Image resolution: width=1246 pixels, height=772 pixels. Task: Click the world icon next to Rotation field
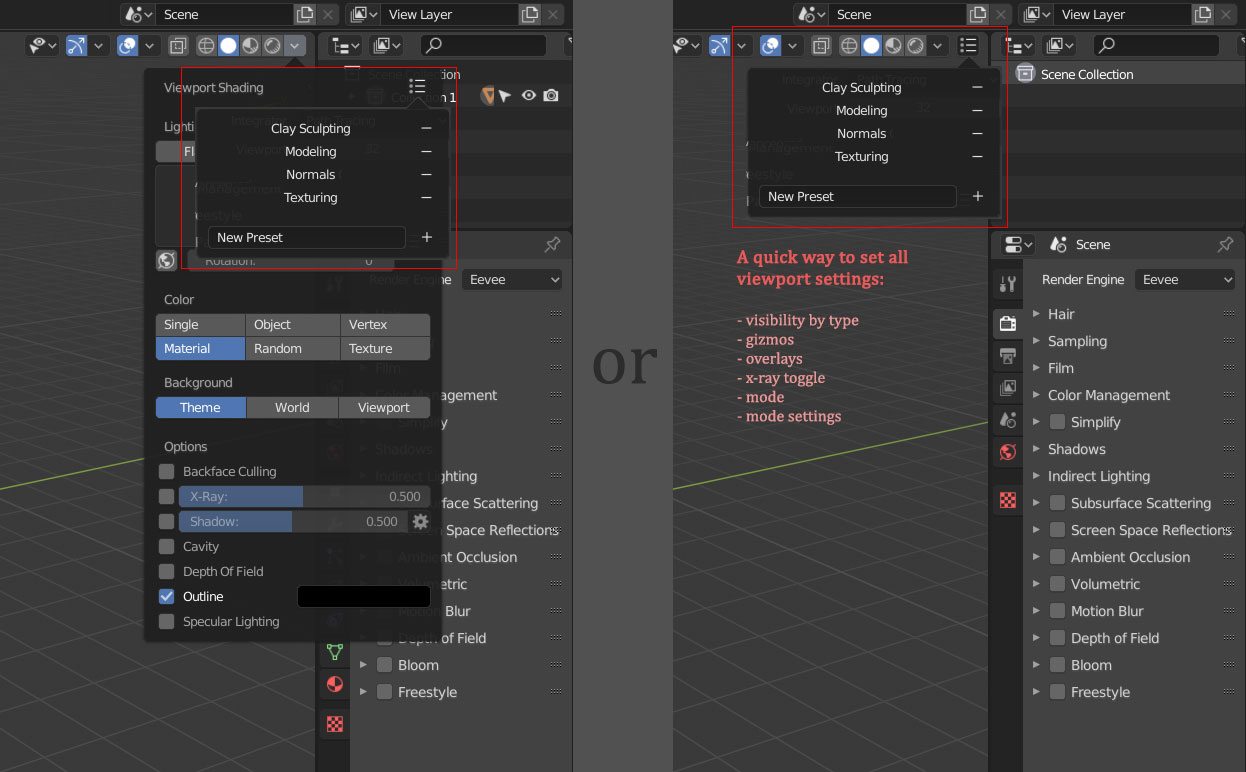click(166, 260)
